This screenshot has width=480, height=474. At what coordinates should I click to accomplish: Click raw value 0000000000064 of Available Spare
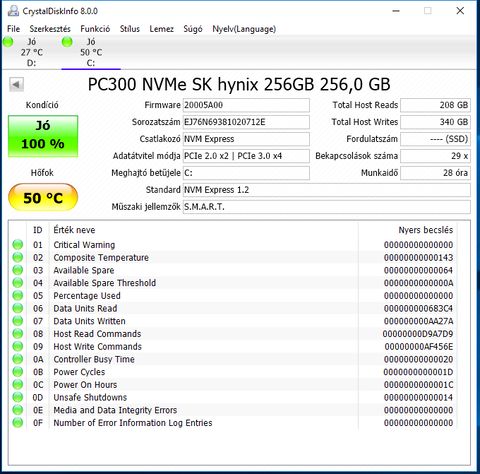[x=418, y=270]
